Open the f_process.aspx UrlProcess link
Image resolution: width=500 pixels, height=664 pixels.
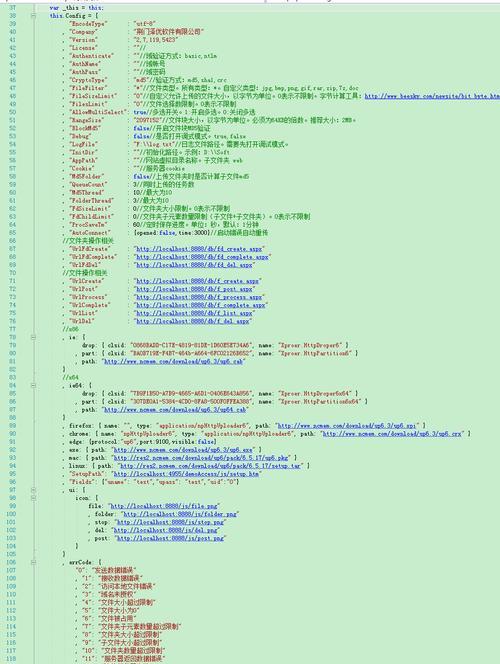[199, 297]
